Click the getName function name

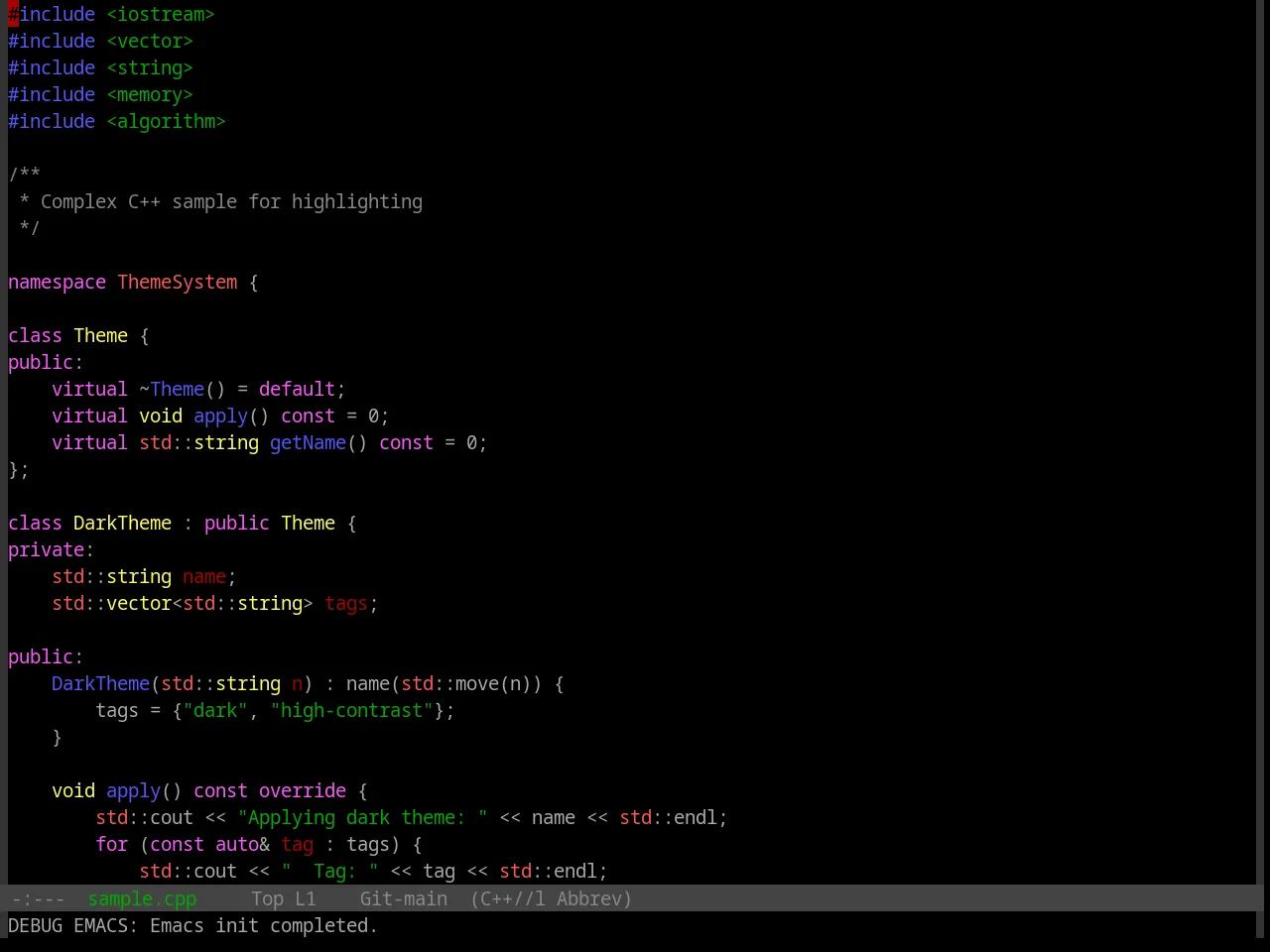[x=308, y=442]
